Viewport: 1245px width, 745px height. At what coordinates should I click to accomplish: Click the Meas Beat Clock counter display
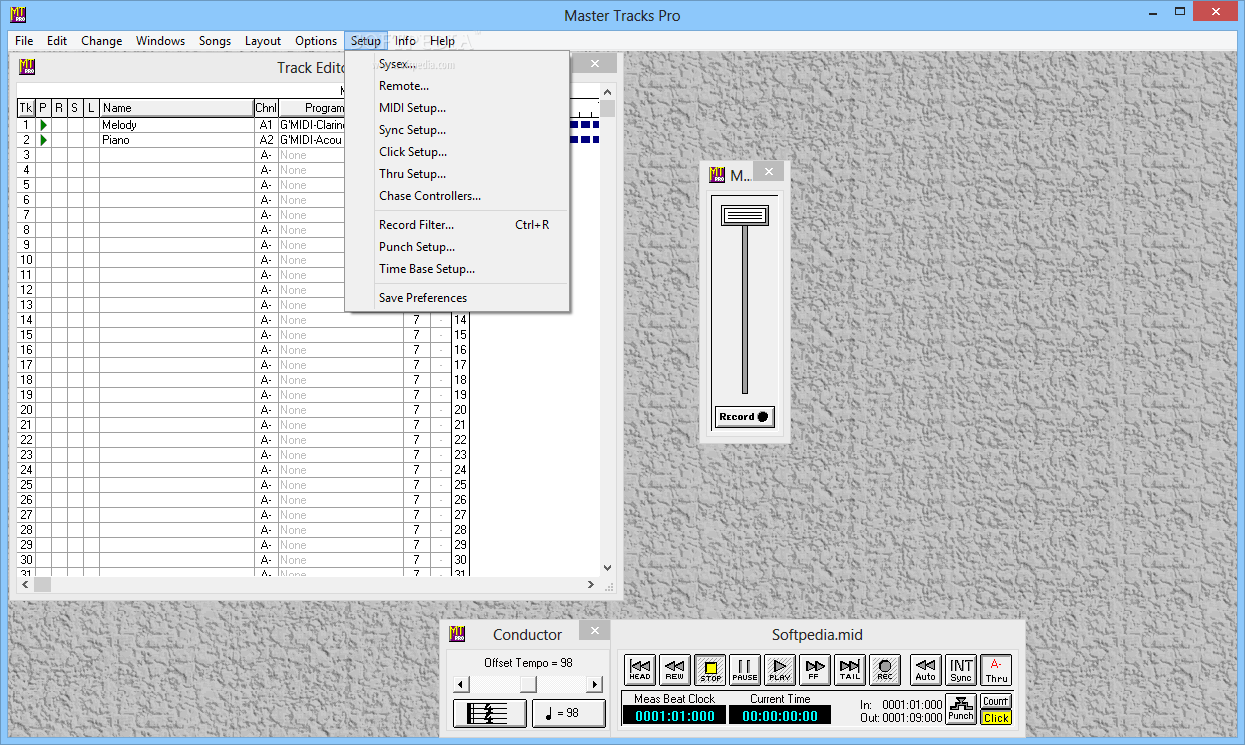click(x=674, y=715)
